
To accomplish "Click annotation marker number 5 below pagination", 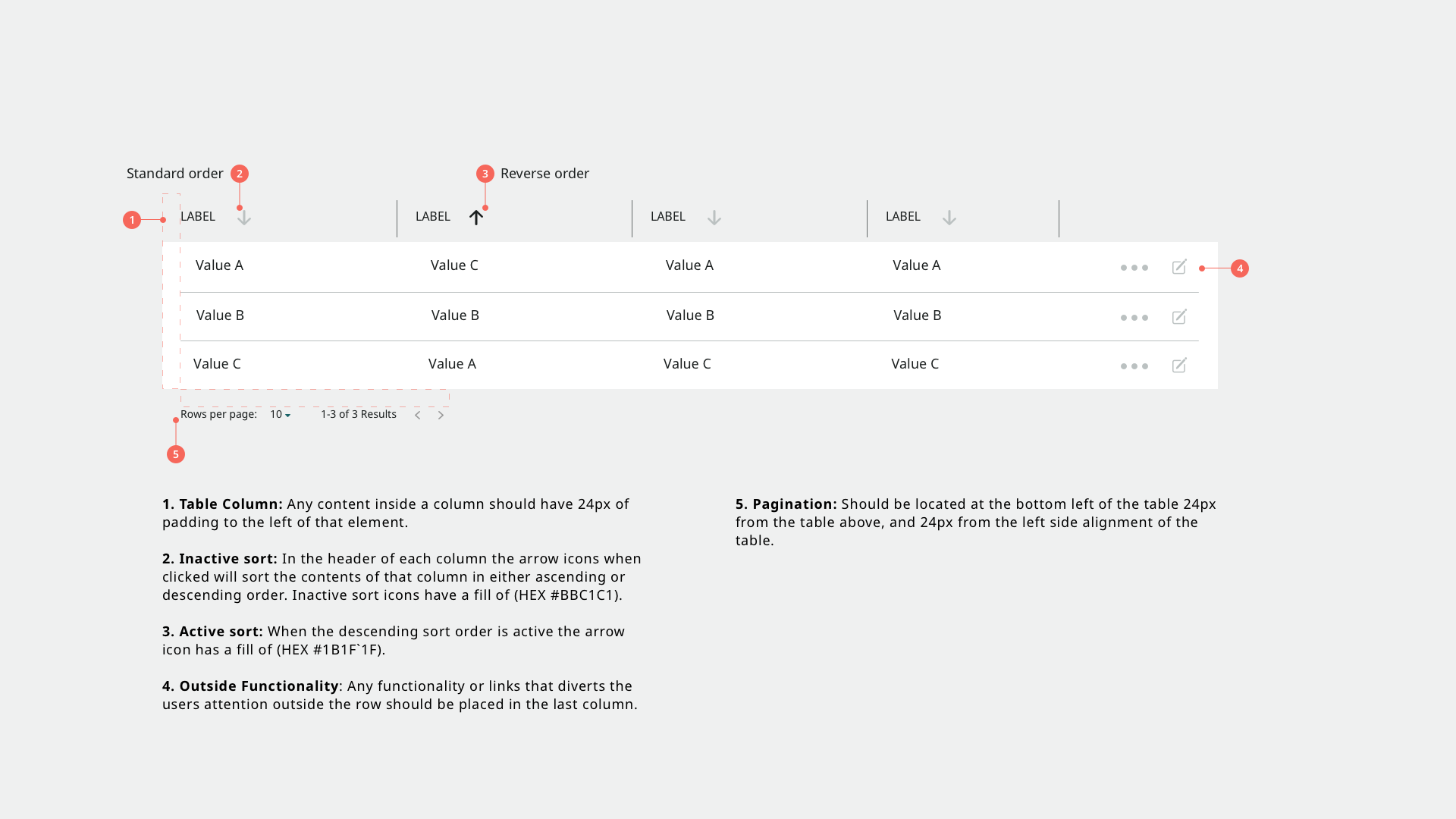I will pyautogui.click(x=175, y=454).
